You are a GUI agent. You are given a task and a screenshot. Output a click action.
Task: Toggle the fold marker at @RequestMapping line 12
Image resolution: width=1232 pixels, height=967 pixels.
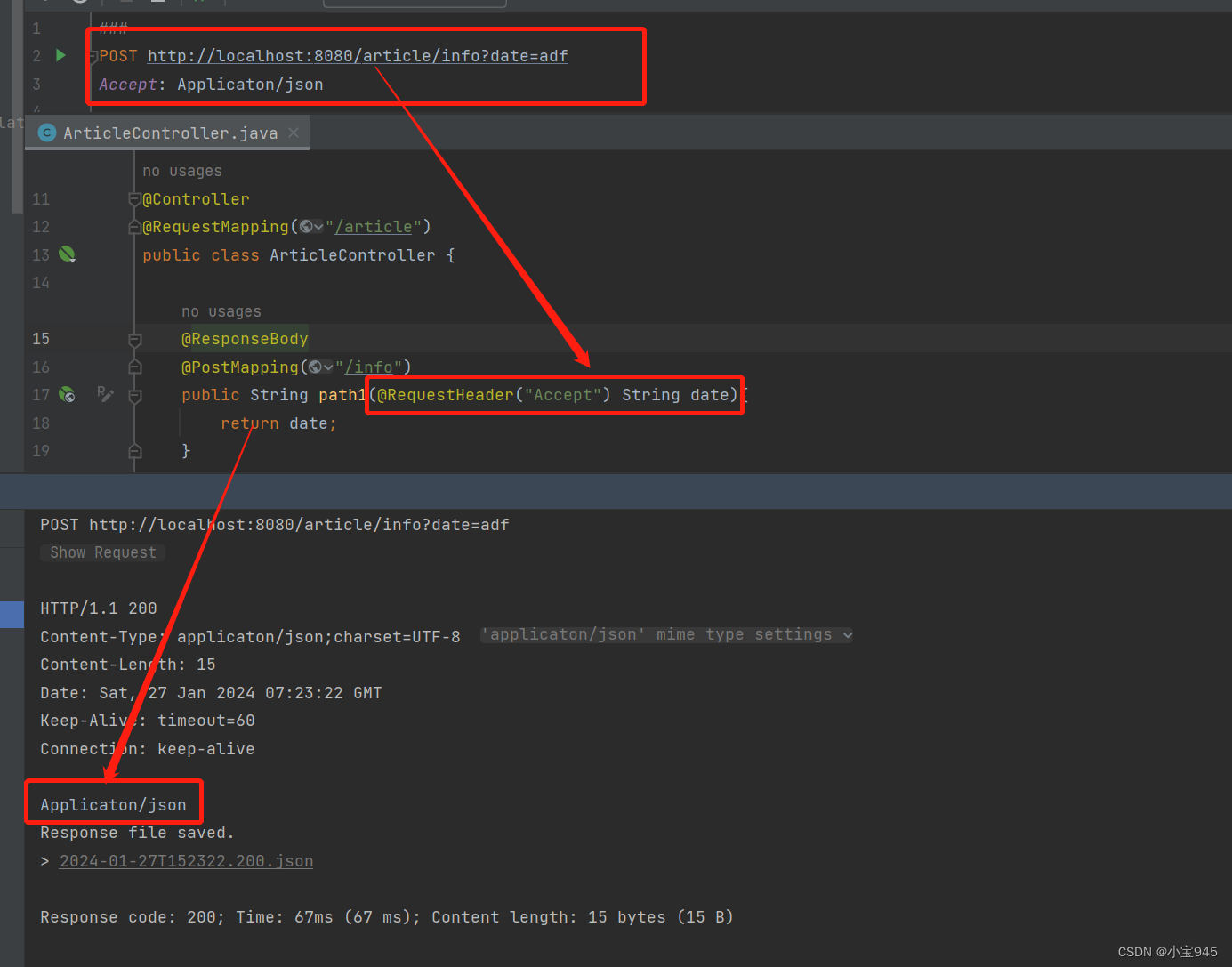134,228
